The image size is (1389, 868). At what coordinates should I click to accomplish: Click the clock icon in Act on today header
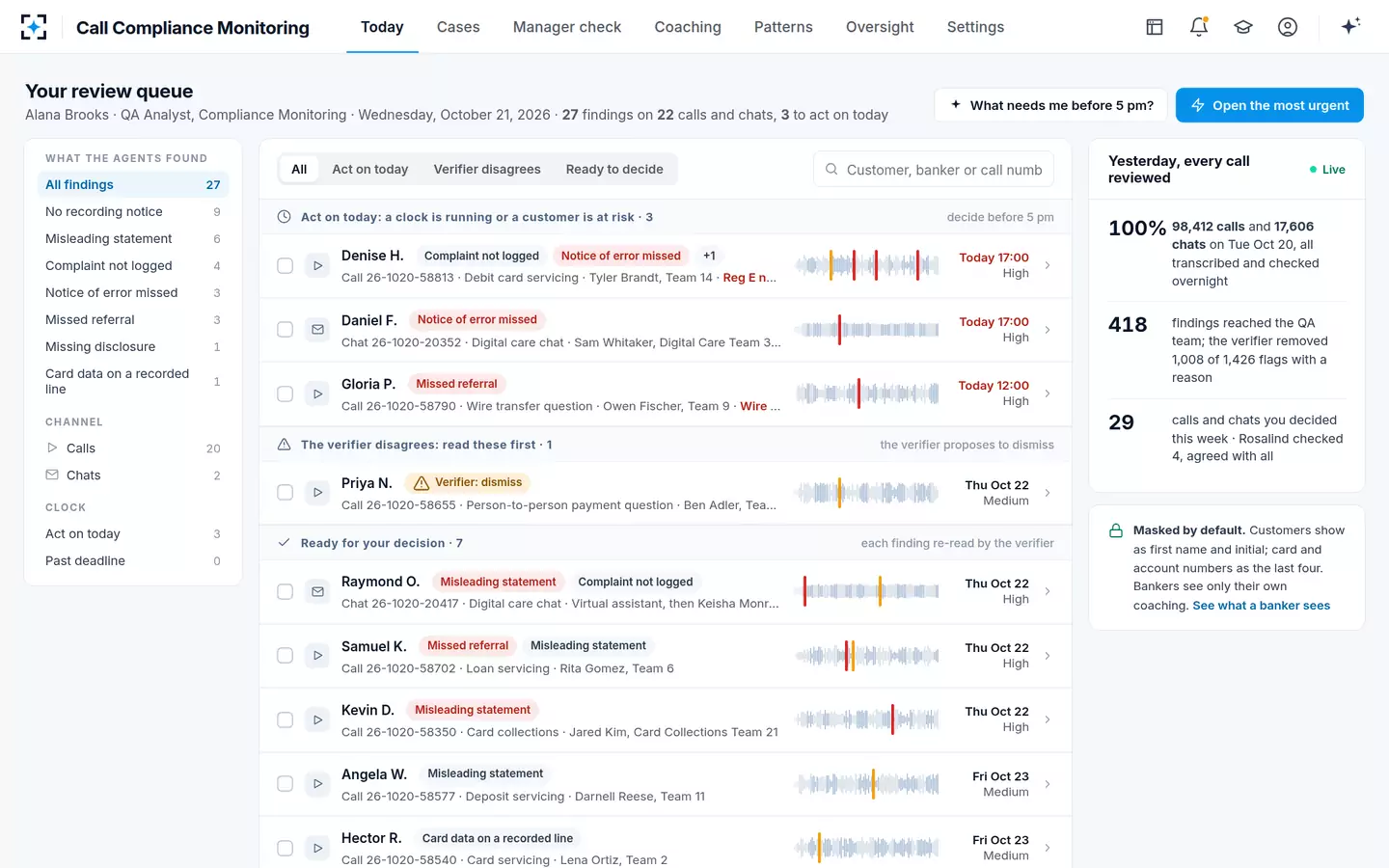point(284,217)
